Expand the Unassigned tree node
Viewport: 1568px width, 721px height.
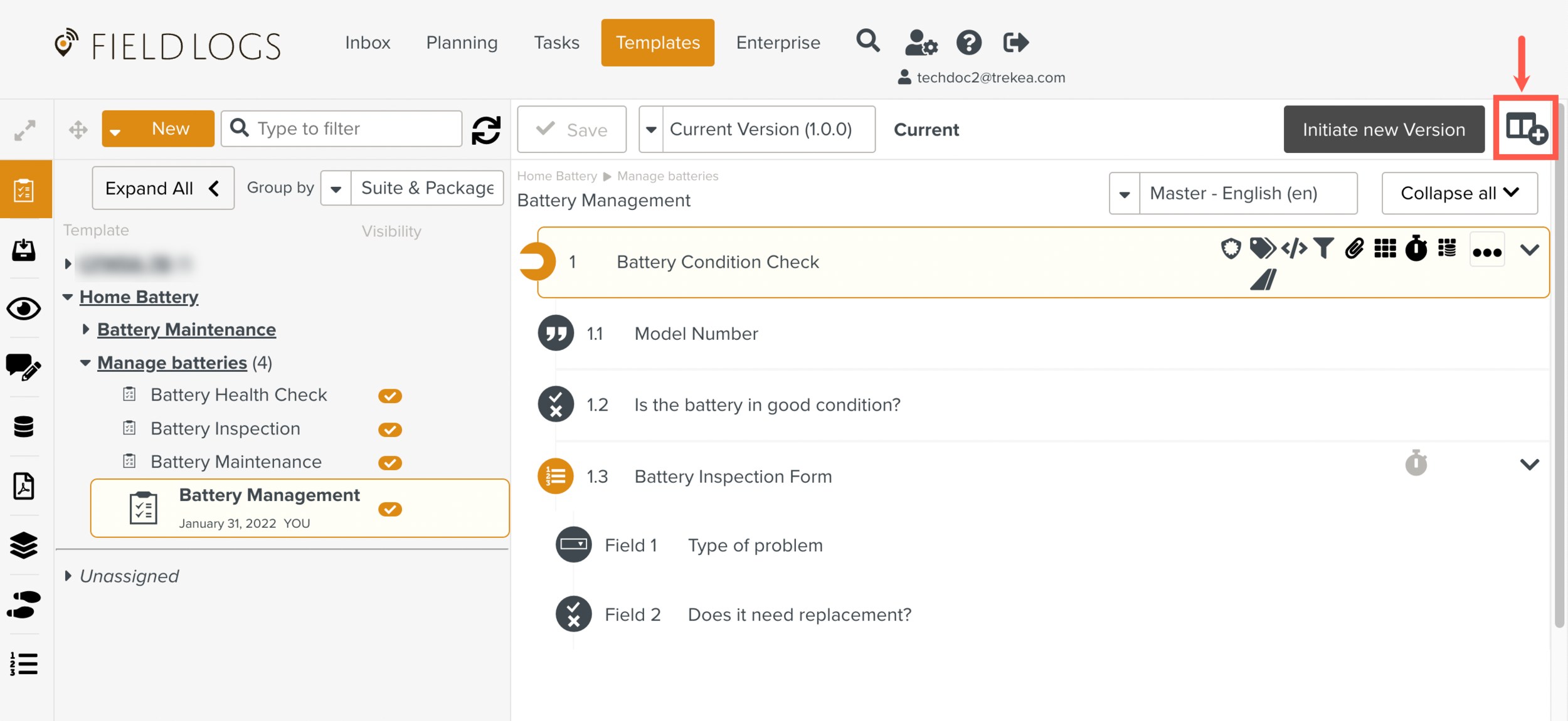click(68, 576)
